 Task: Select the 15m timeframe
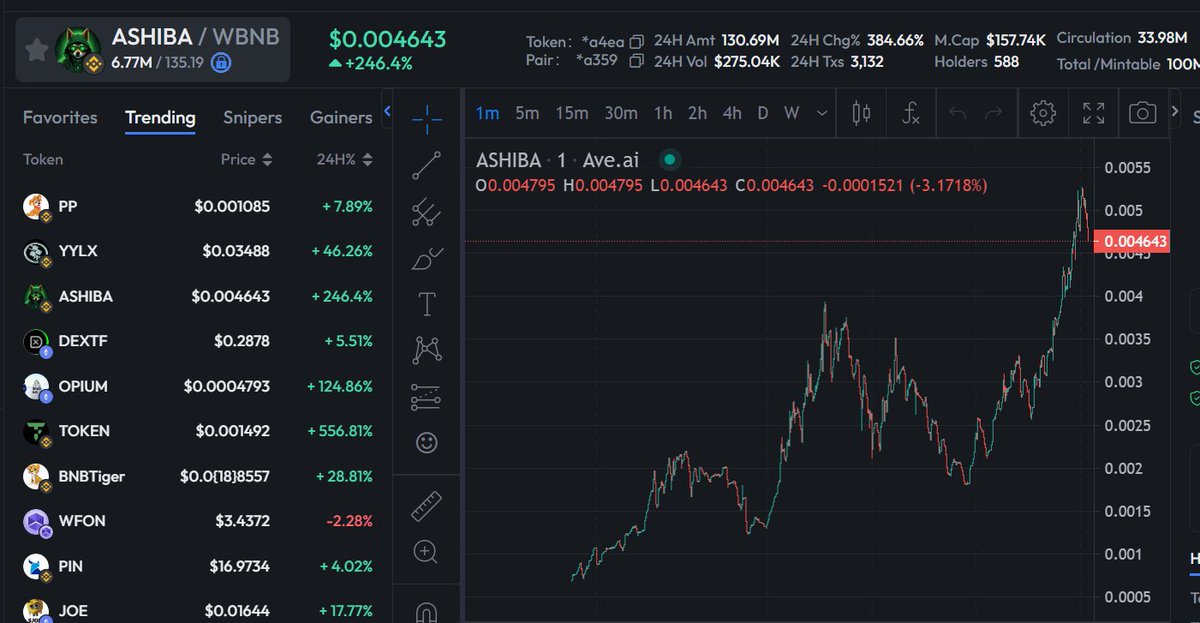pyautogui.click(x=572, y=113)
